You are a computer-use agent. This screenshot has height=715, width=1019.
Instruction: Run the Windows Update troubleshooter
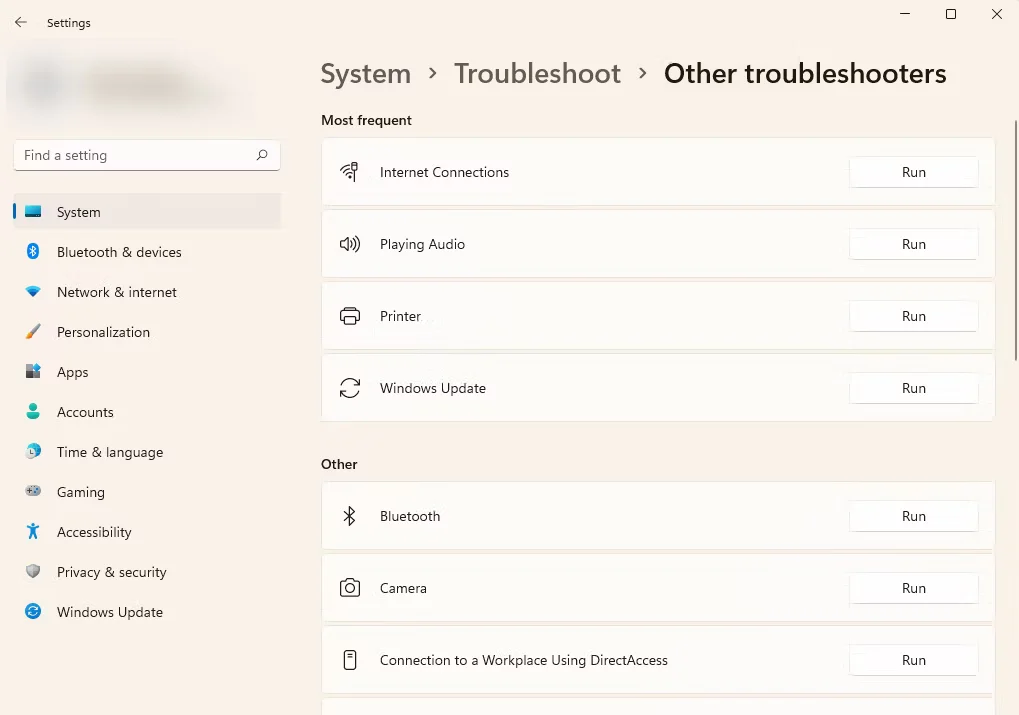coord(913,388)
